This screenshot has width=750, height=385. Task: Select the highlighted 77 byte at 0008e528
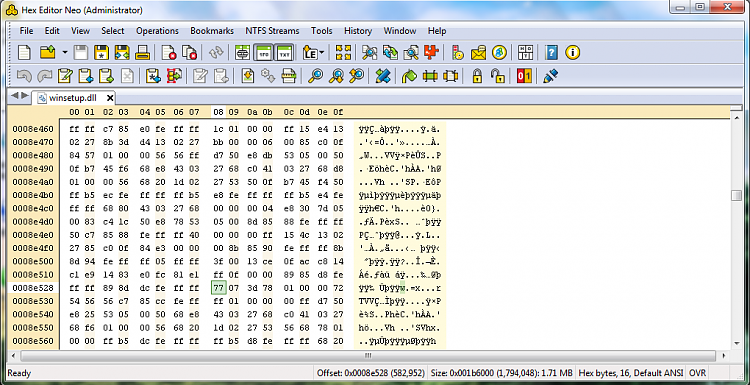tap(218, 287)
